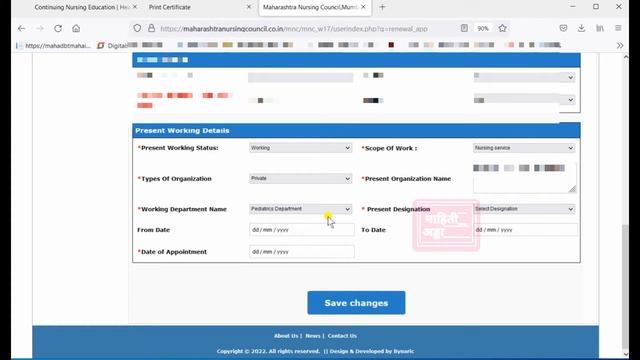Click page scrollbar up arrow

626,57
